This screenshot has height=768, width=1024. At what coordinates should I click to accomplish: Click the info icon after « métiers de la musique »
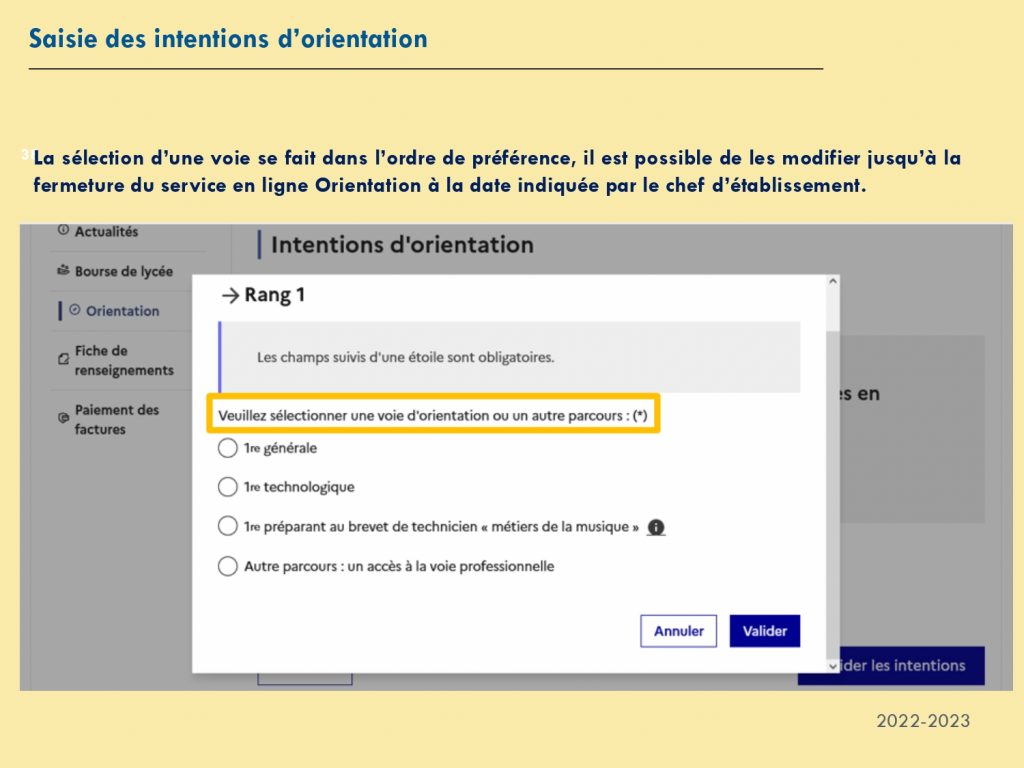[x=656, y=527]
